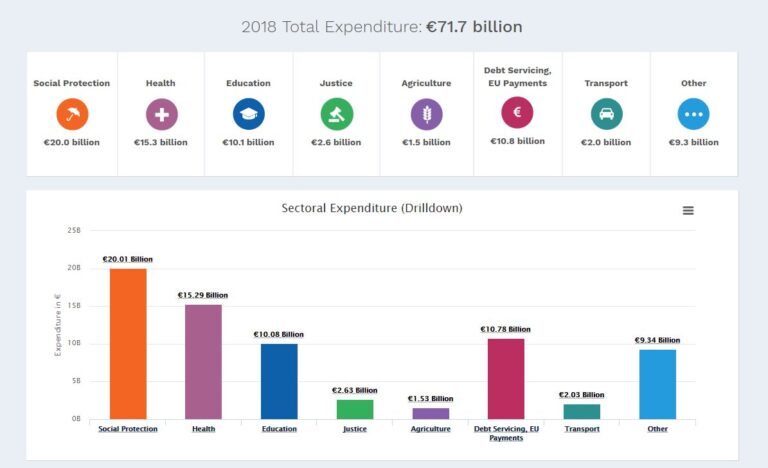Select the Education graduation cap icon
The width and height of the screenshot is (768, 468).
pyautogui.click(x=248, y=114)
